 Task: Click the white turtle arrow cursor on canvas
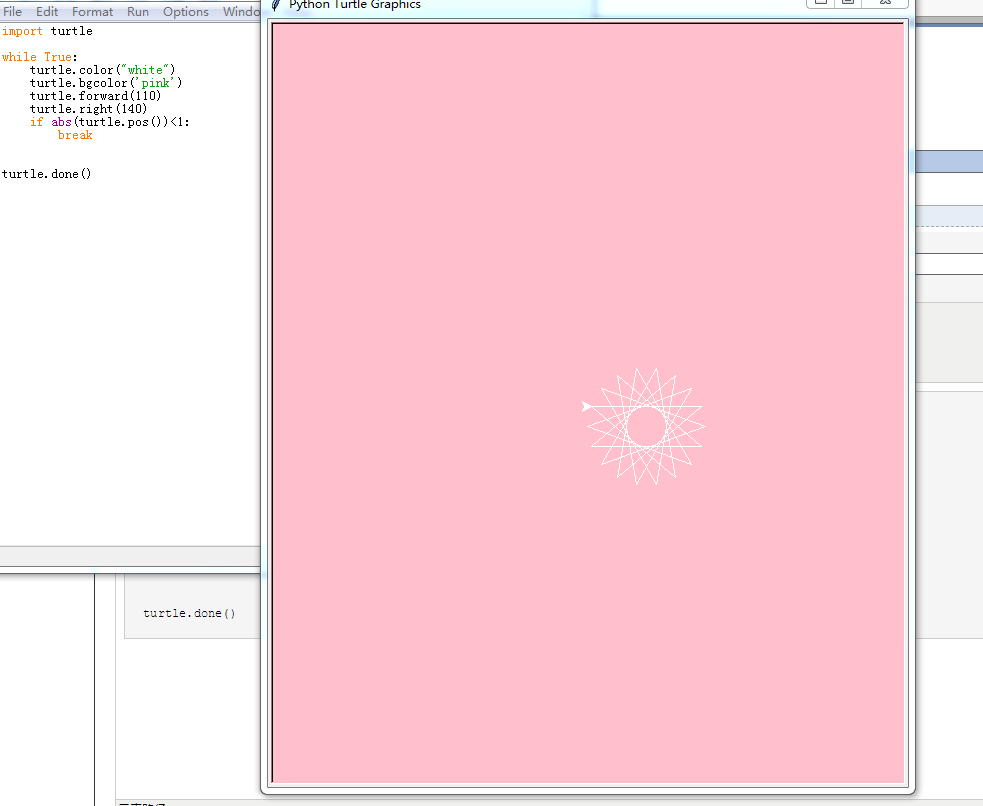(587, 406)
